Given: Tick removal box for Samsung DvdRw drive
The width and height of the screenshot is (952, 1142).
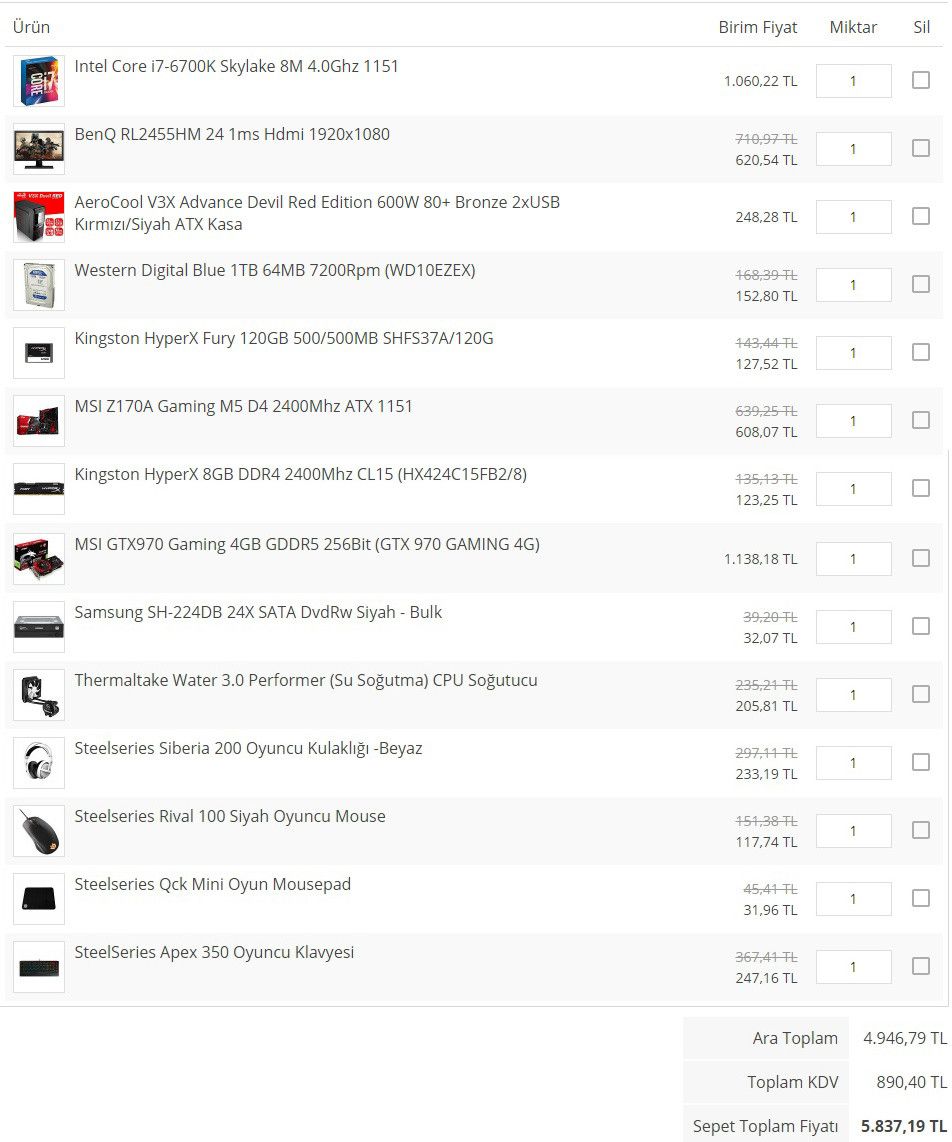Looking at the screenshot, I should tap(921, 626).
